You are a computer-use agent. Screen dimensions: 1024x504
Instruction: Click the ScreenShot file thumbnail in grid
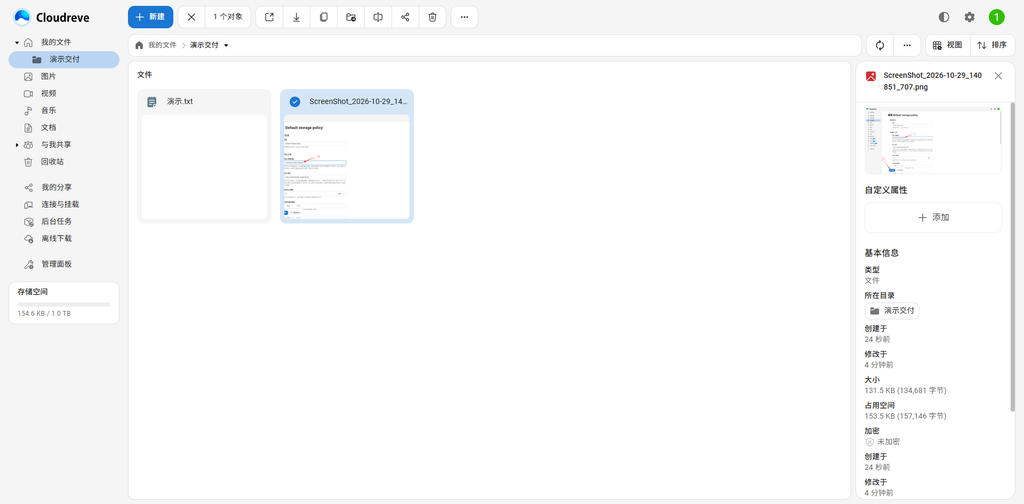[x=347, y=168]
